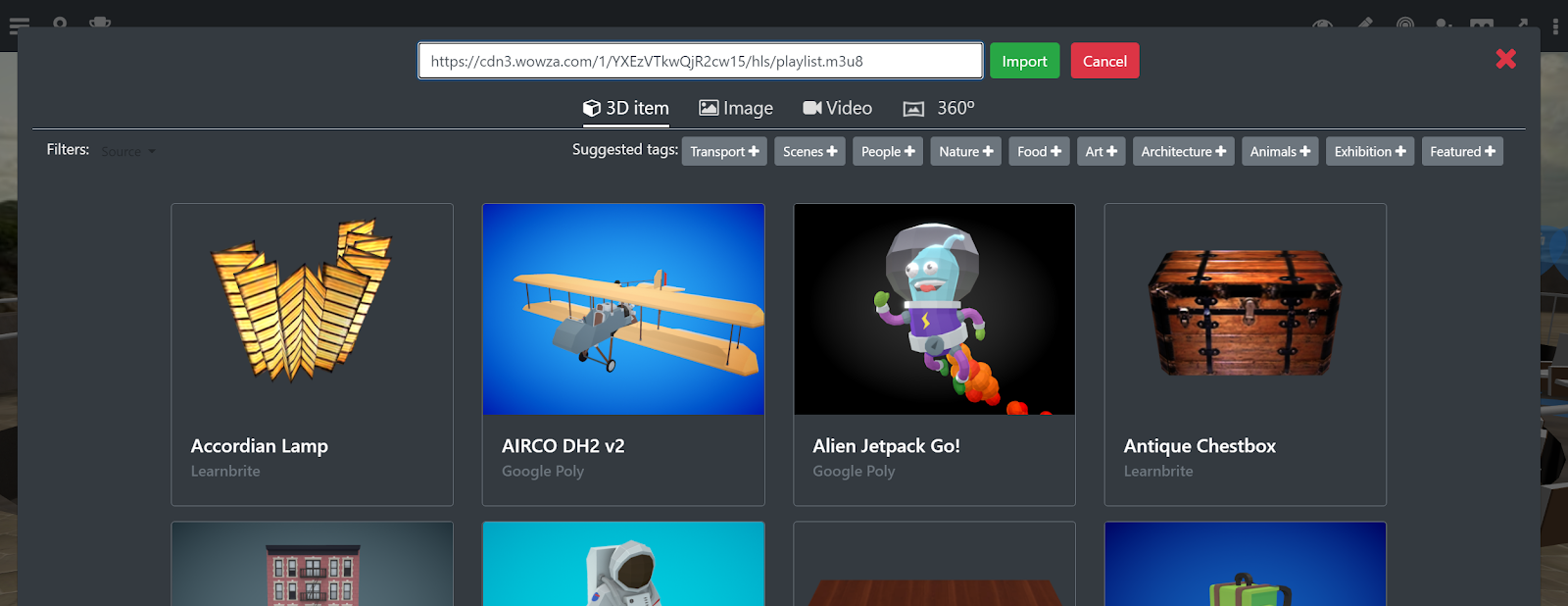Add the Animals suggested tag
This screenshot has height=606, width=1568.
(x=1280, y=151)
